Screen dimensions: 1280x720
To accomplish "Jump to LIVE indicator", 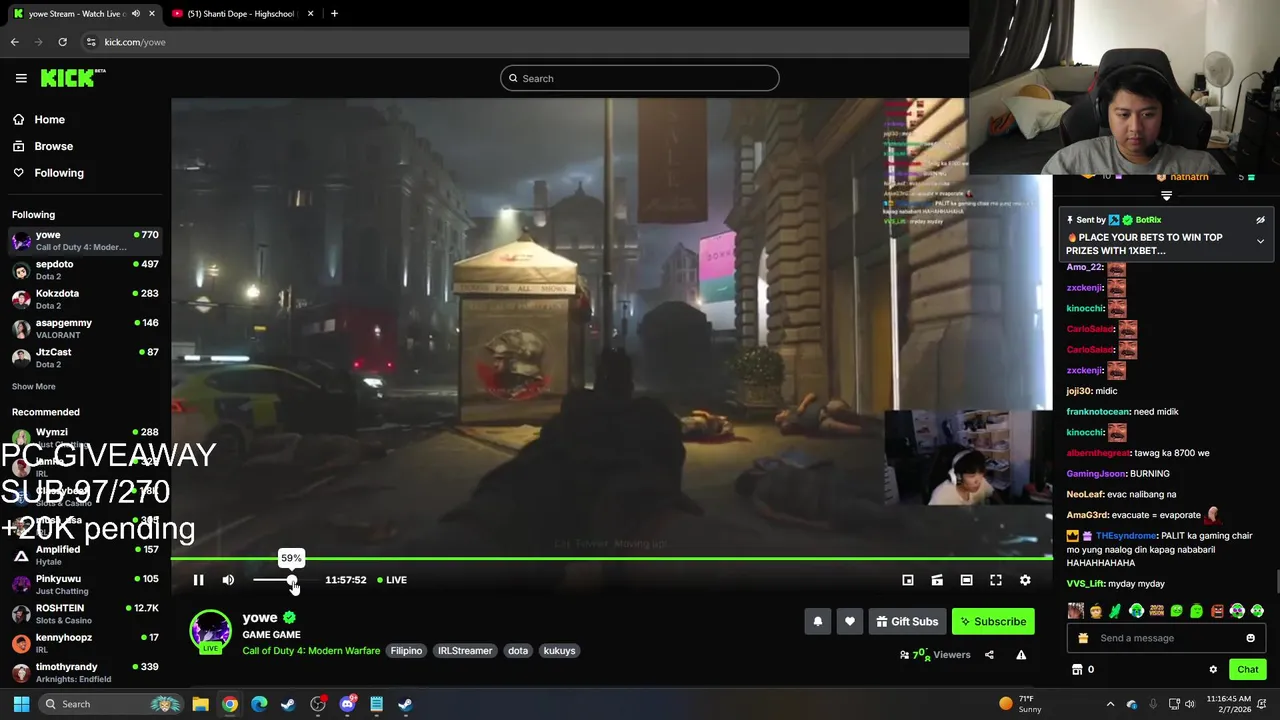I will (392, 580).
